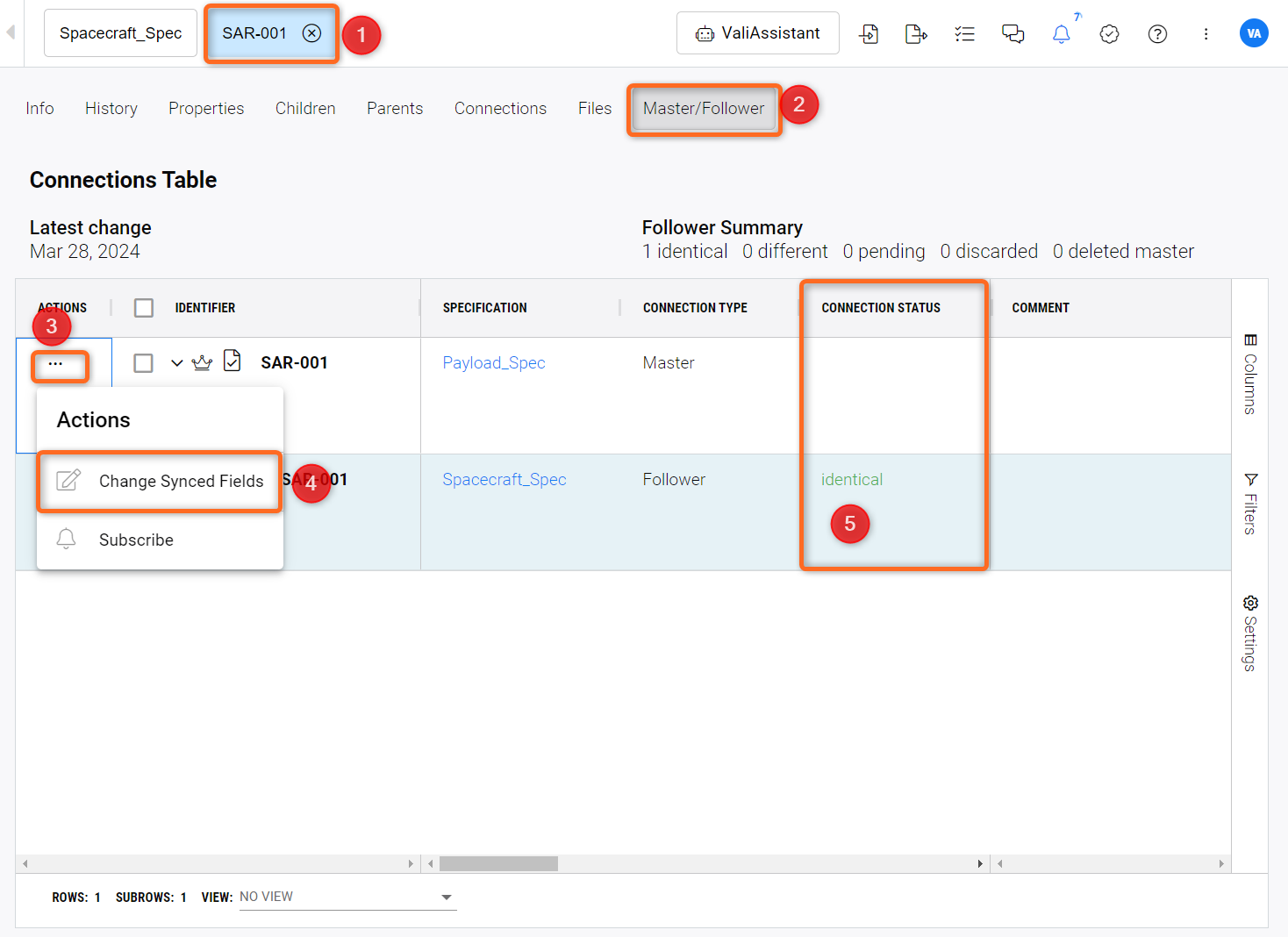Click the Follower connection type cell
Viewport: 1288px width, 937px height.
674,479
